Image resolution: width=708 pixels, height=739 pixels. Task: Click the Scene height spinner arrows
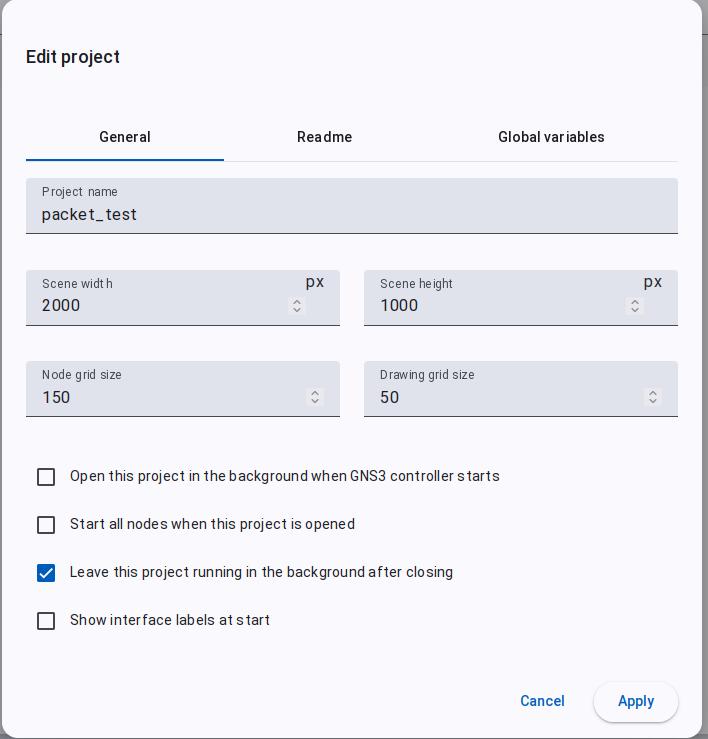635,305
